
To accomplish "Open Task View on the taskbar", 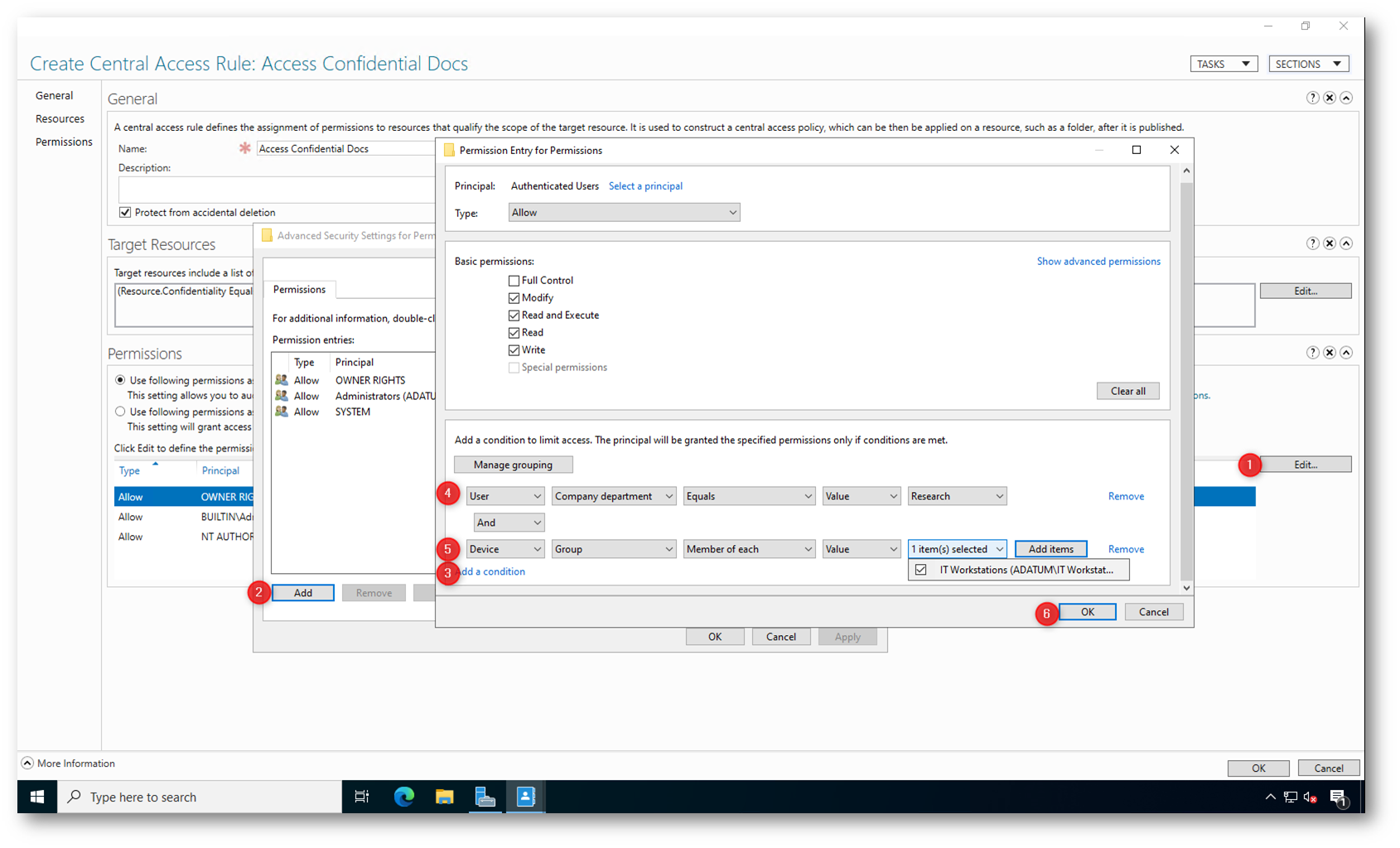I will 362,797.
